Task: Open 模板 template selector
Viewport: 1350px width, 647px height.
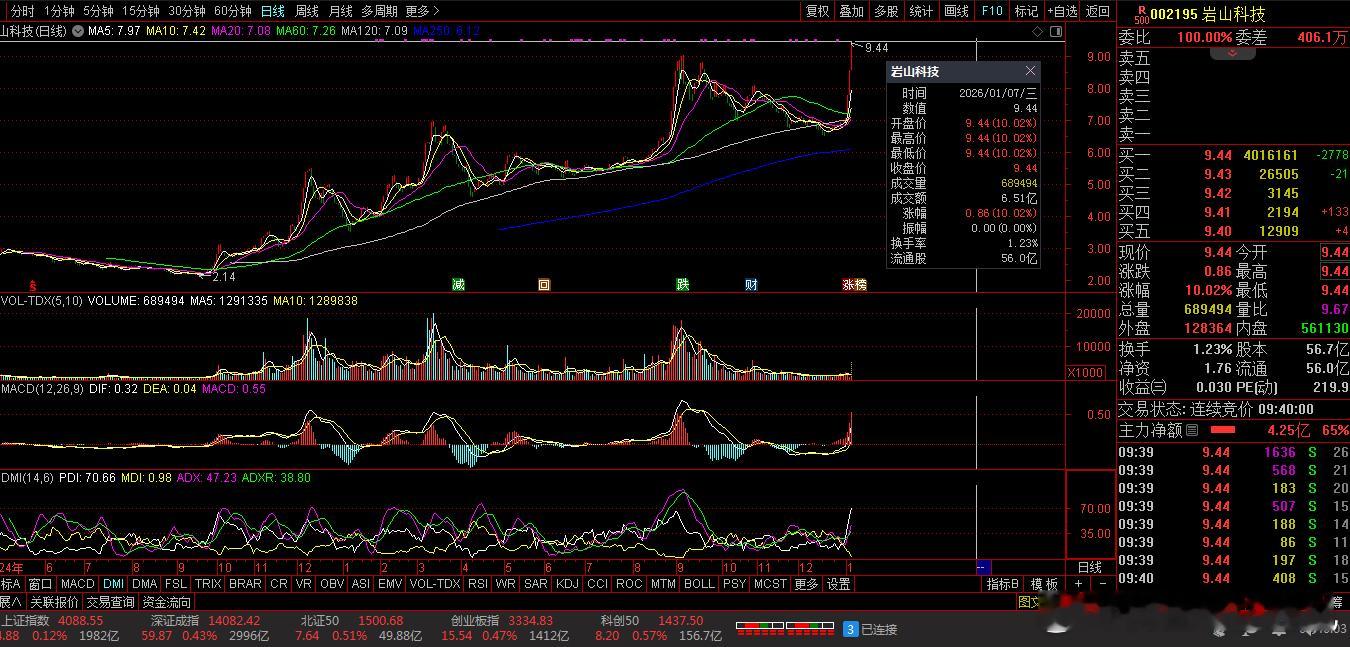Action: [1044, 584]
